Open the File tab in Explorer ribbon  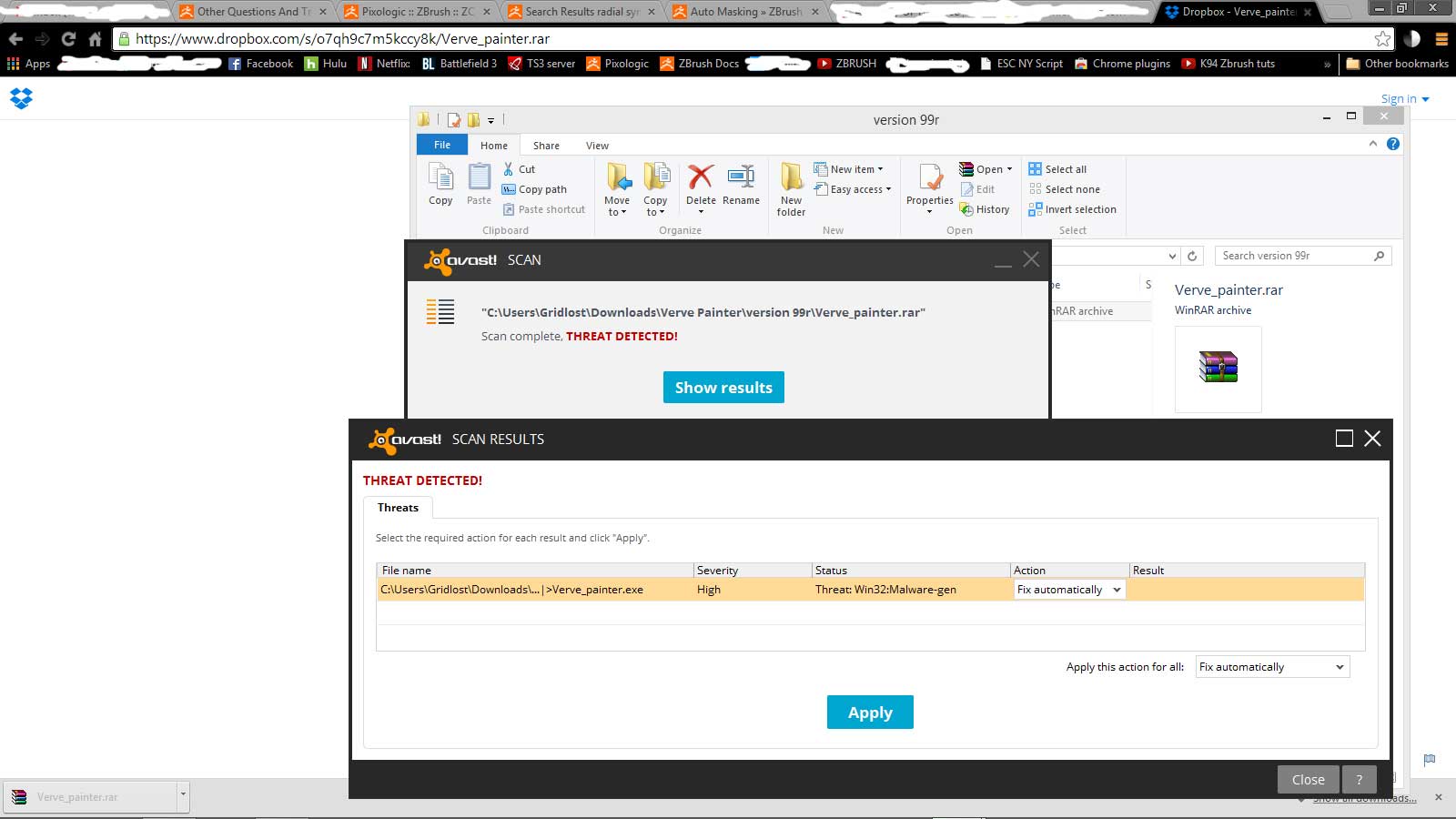point(442,145)
